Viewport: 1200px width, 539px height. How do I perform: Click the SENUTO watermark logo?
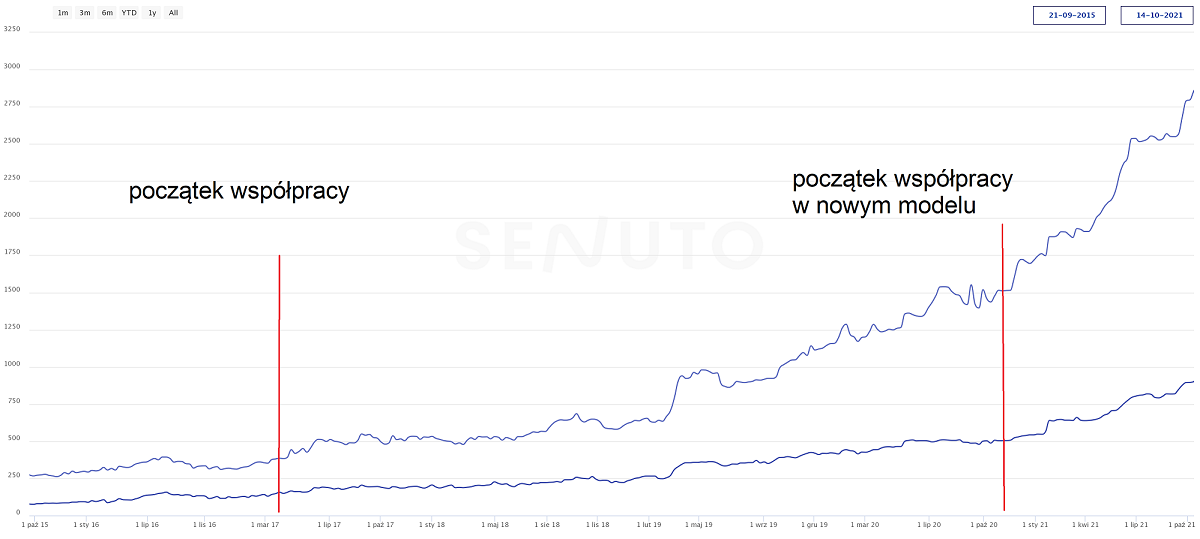point(608,244)
